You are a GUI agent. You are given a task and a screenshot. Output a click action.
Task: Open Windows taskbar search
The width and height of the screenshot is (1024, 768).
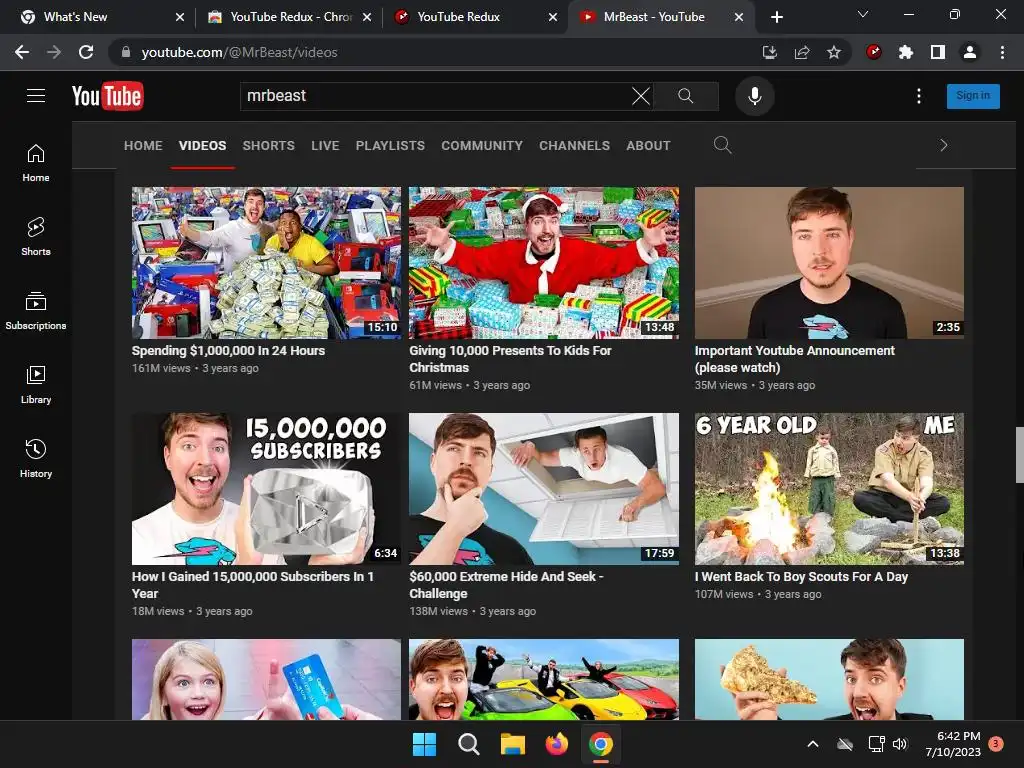coord(468,744)
